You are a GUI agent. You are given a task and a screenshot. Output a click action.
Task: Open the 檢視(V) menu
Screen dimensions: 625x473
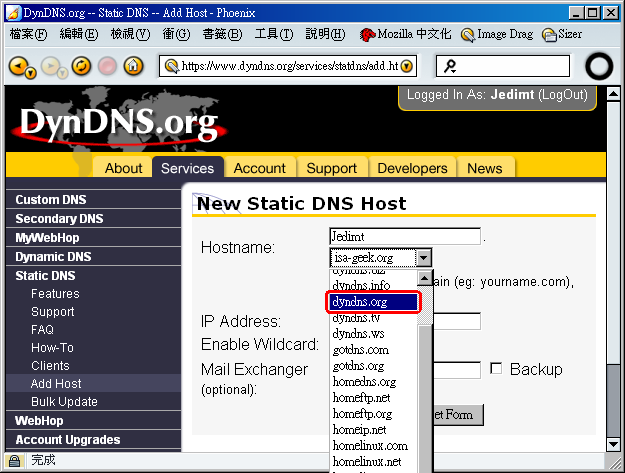130,35
